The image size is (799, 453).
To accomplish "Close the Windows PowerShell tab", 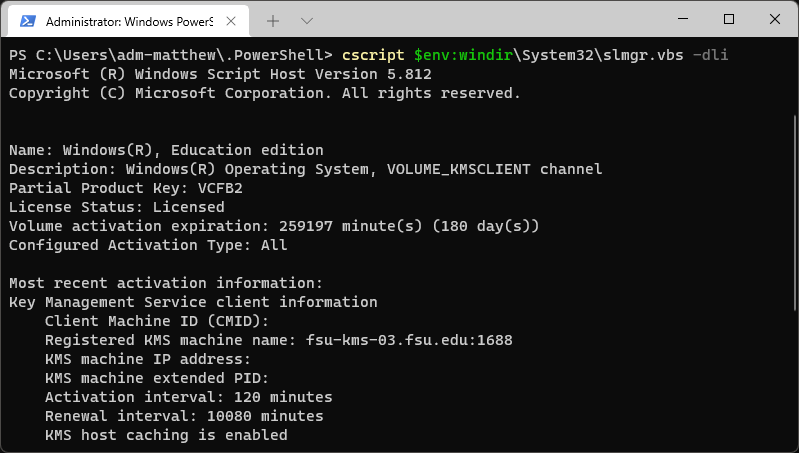I will pos(232,20).
